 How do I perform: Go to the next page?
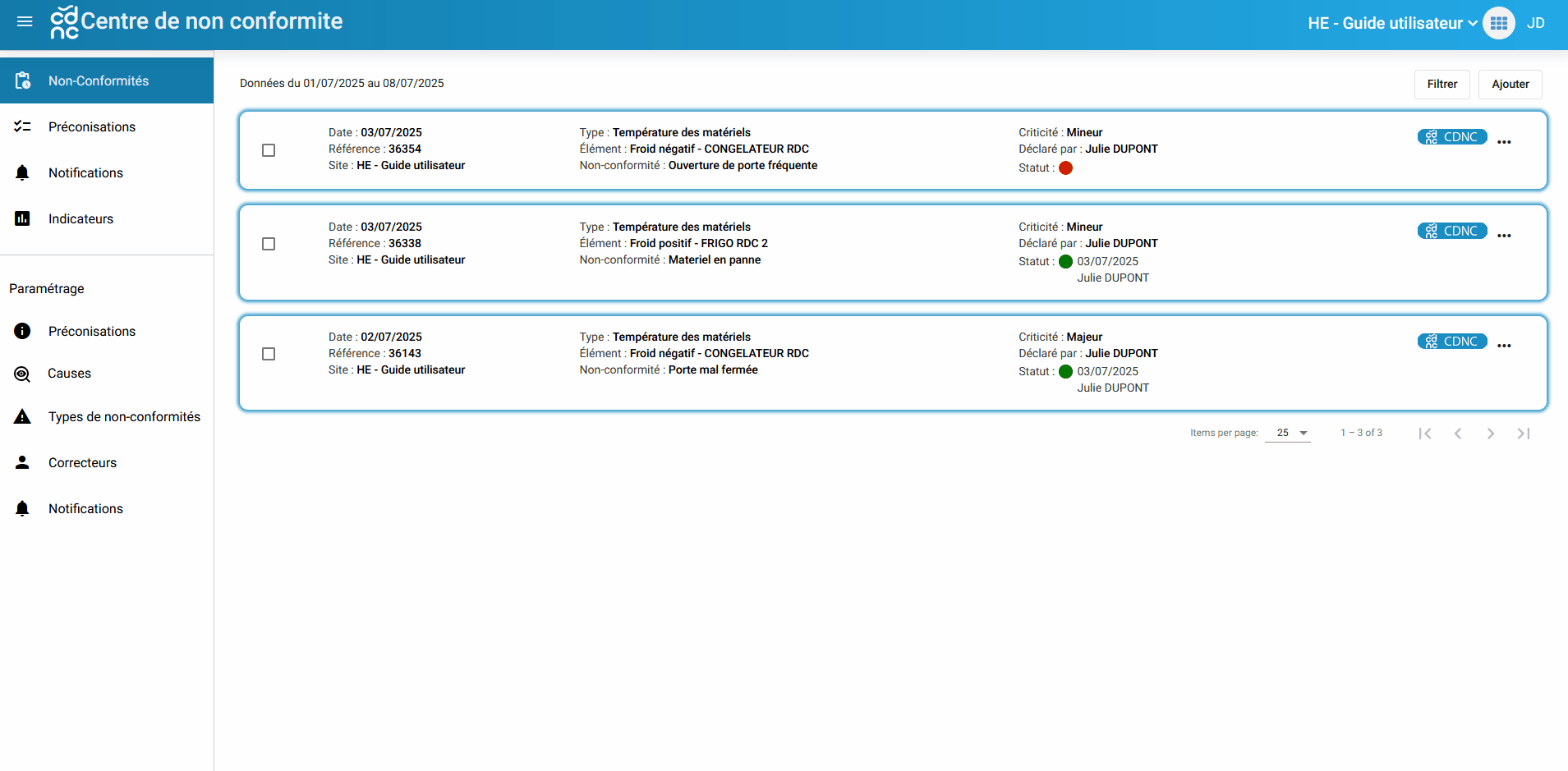click(x=1491, y=434)
